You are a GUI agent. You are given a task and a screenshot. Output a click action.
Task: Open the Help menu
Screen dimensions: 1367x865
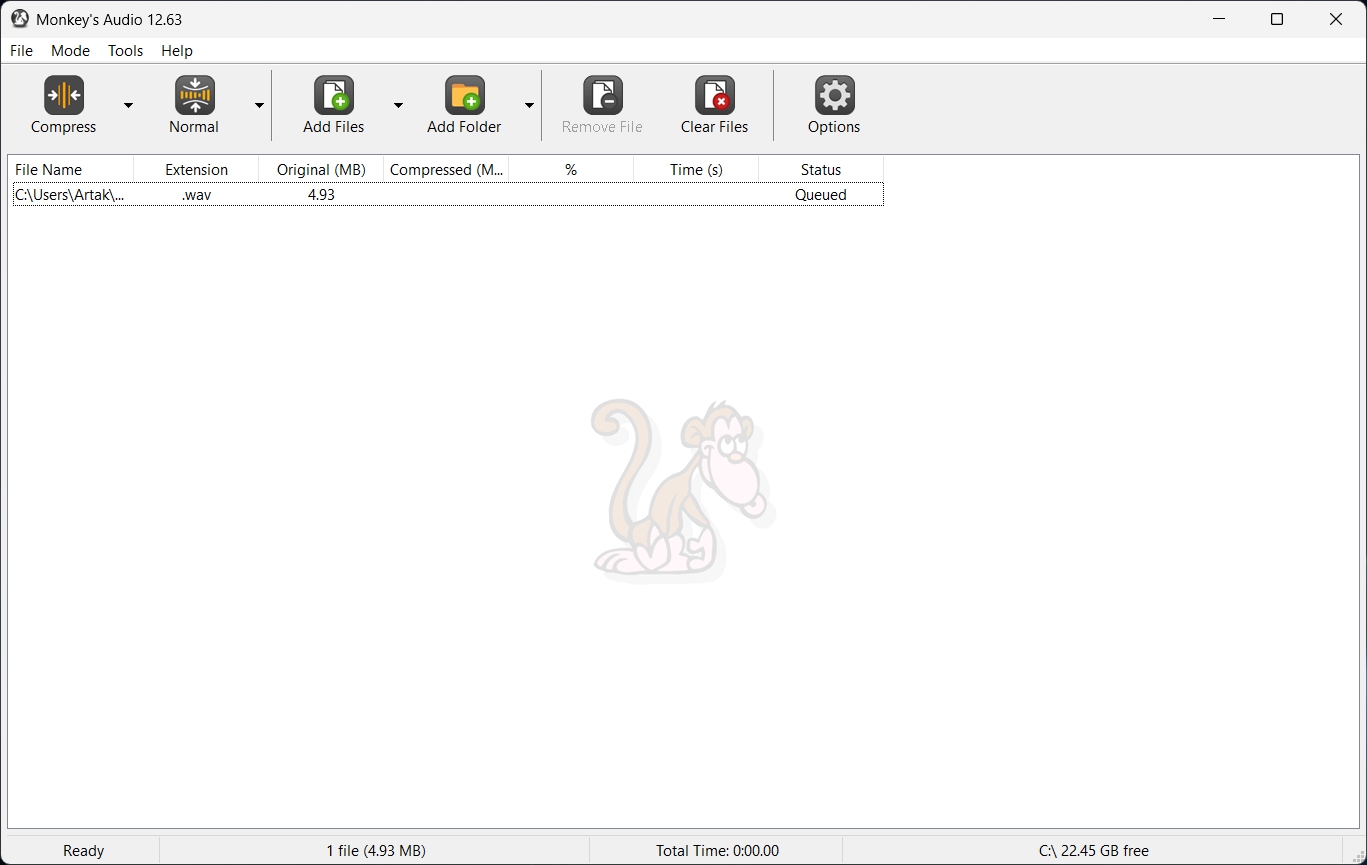click(176, 51)
